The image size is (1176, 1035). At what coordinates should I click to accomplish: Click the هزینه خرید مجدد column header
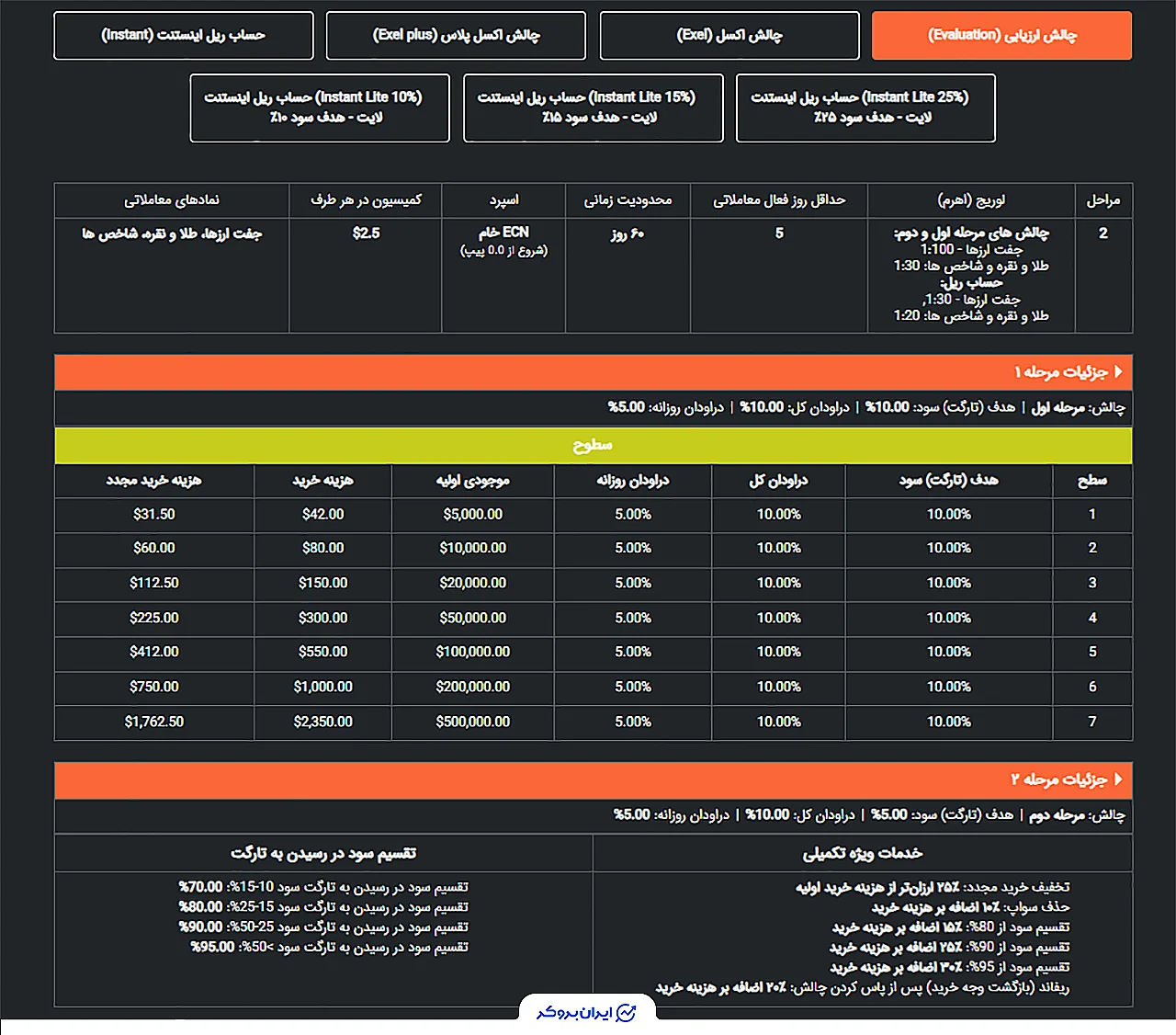(x=154, y=481)
